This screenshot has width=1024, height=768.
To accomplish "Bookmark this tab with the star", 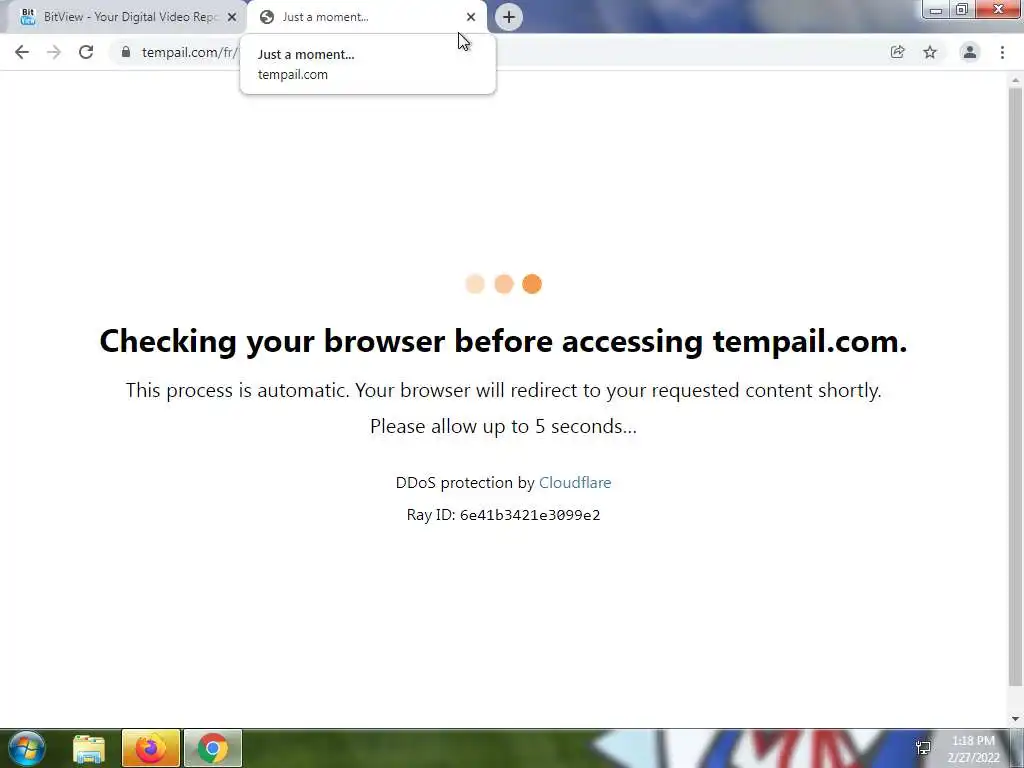I will click(x=930, y=52).
